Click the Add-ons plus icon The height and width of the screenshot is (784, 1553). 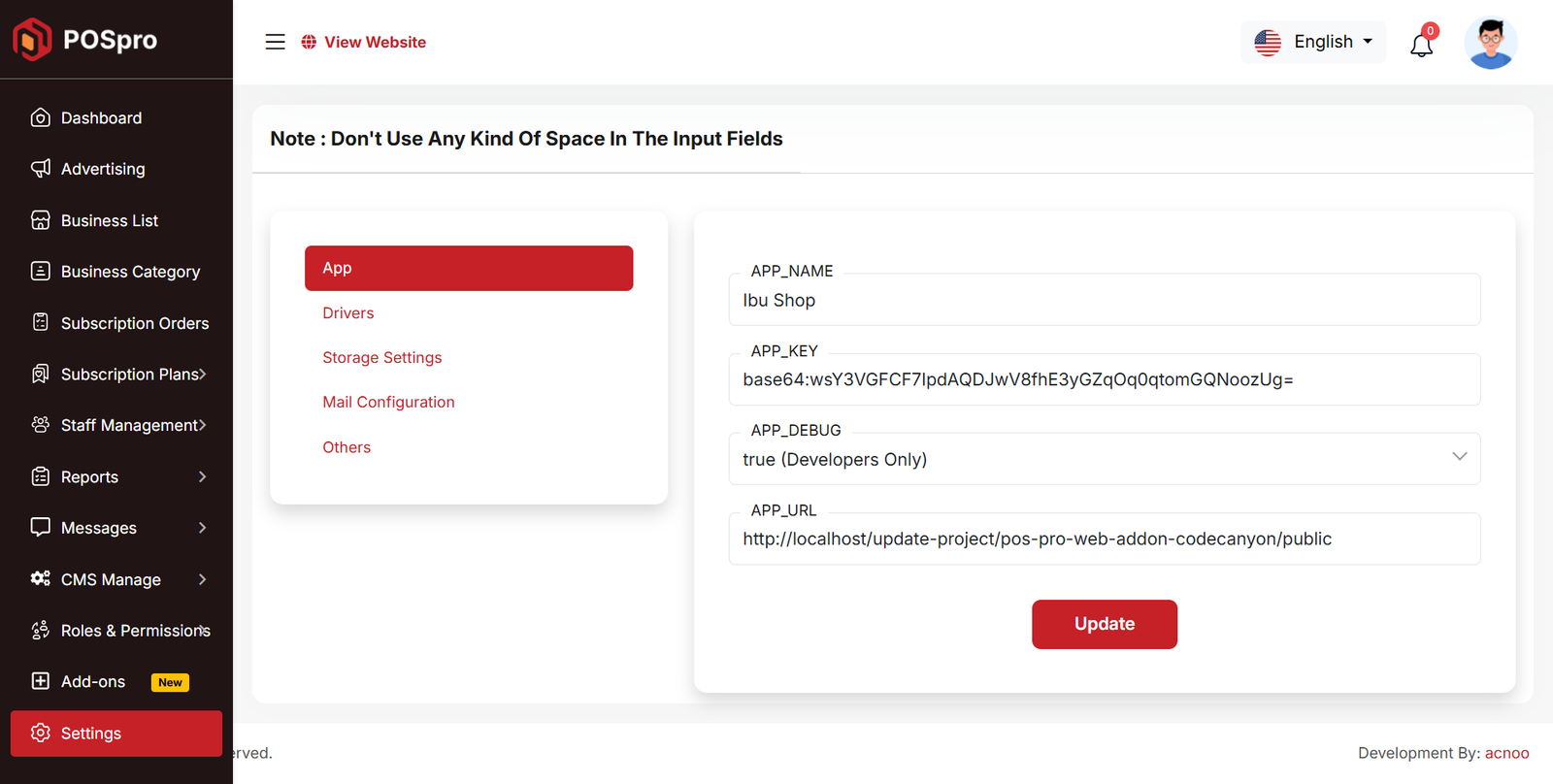click(40, 681)
